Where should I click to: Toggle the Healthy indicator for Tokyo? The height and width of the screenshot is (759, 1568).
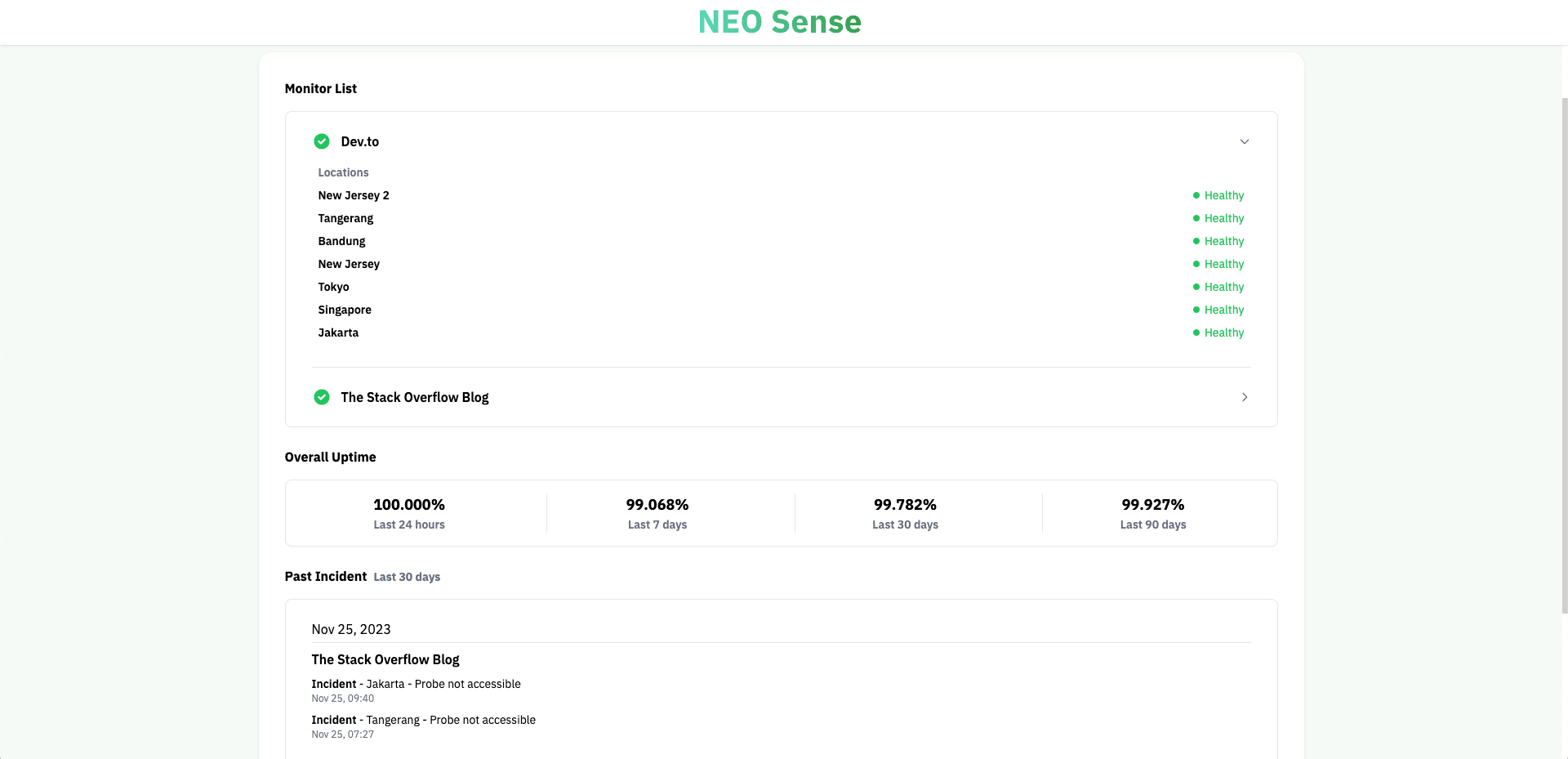click(x=1224, y=287)
